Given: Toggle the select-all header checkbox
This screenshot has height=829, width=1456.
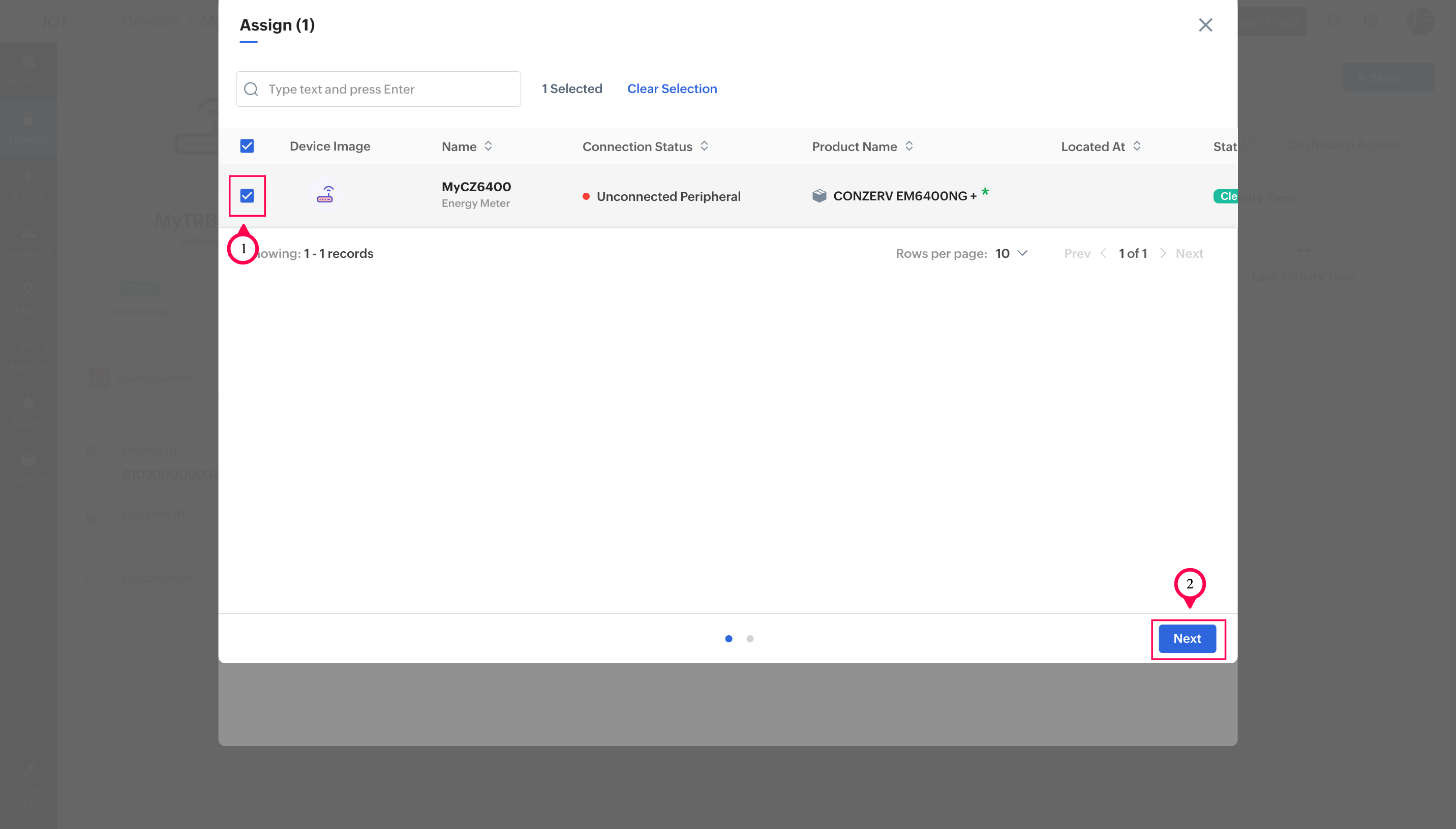Looking at the screenshot, I should coord(247,146).
